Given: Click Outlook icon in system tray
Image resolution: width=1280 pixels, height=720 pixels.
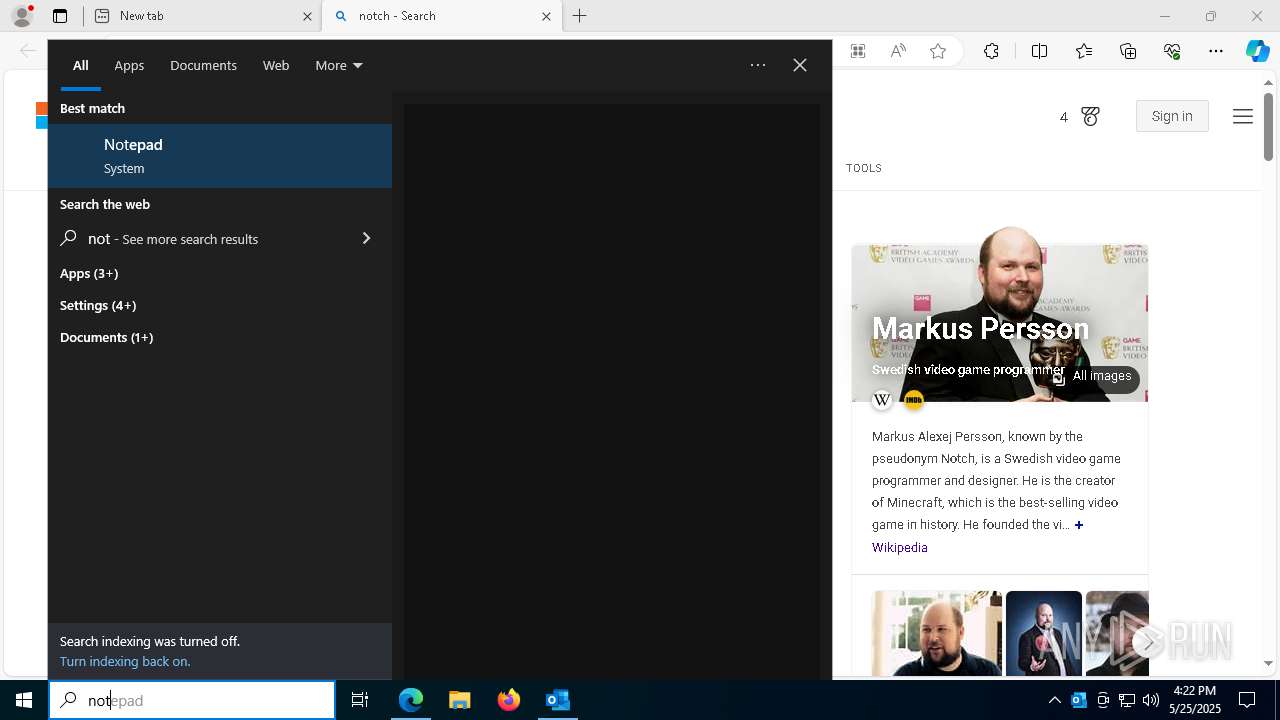Looking at the screenshot, I should 1079,700.
